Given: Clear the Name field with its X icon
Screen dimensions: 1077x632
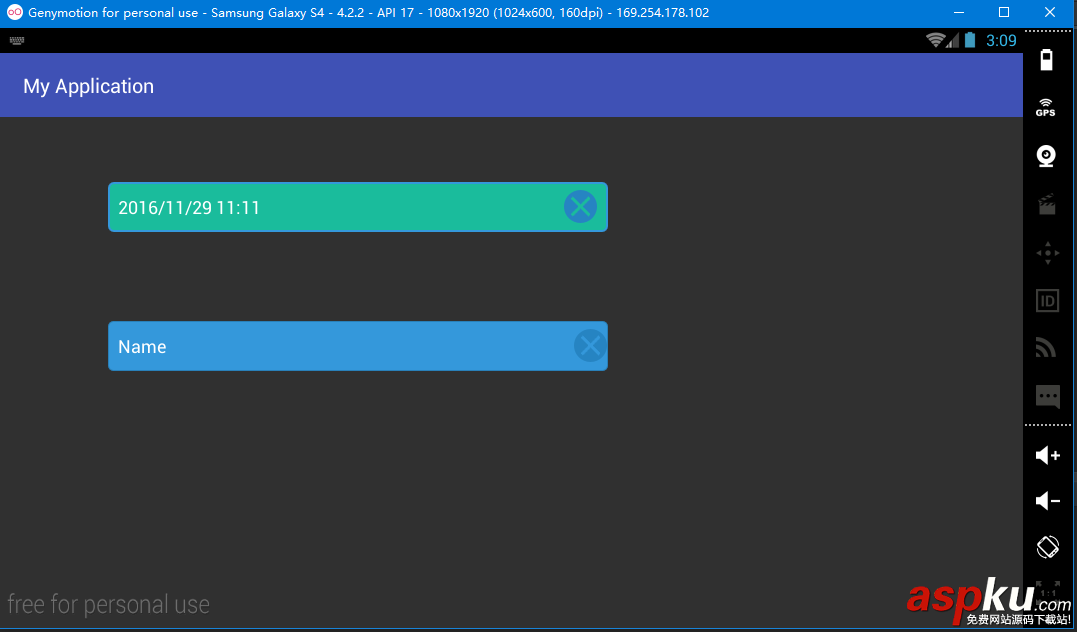Looking at the screenshot, I should [x=590, y=346].
